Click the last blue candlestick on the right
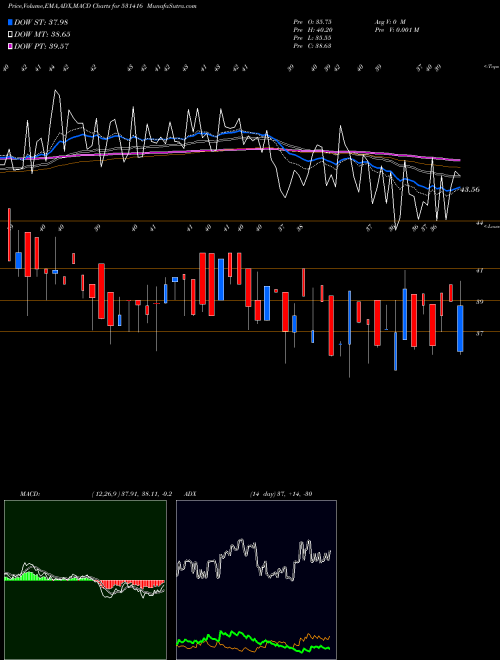 [x=460, y=328]
